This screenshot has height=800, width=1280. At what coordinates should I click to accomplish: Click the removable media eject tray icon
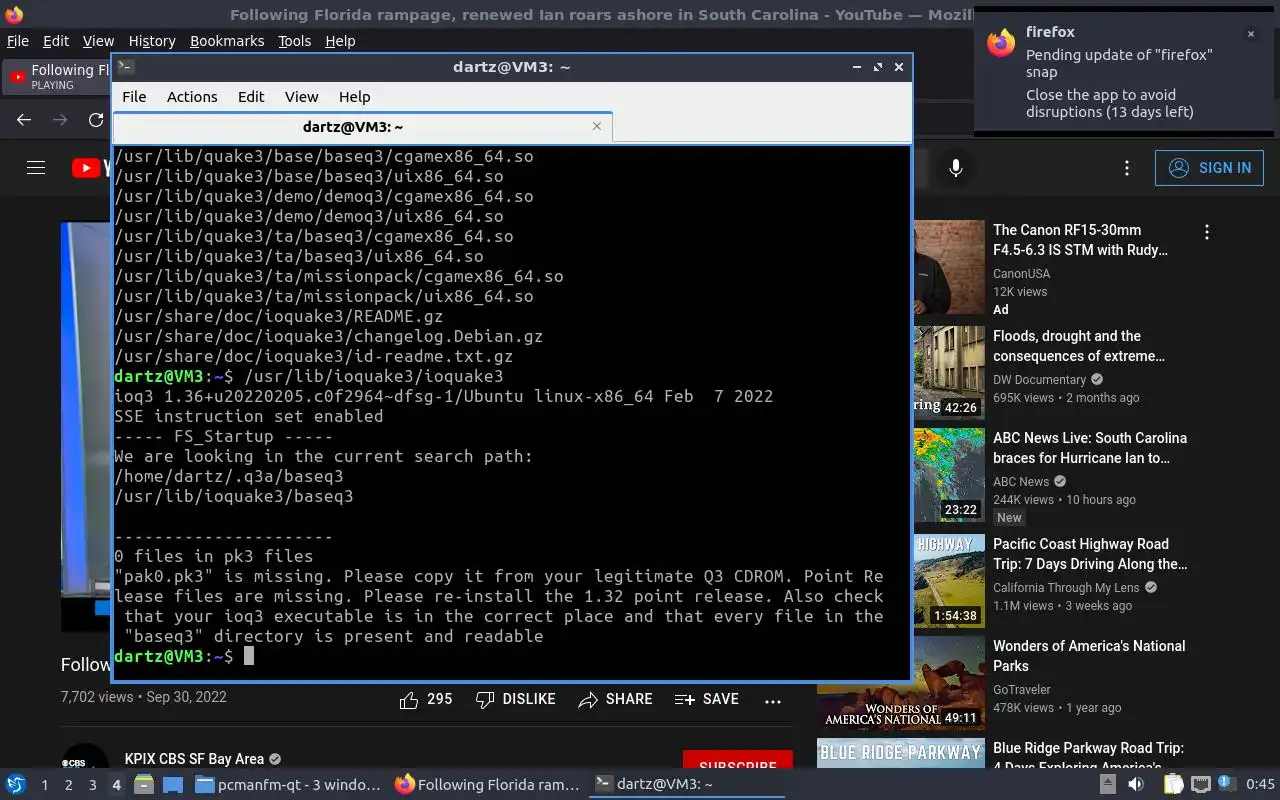click(x=1108, y=784)
